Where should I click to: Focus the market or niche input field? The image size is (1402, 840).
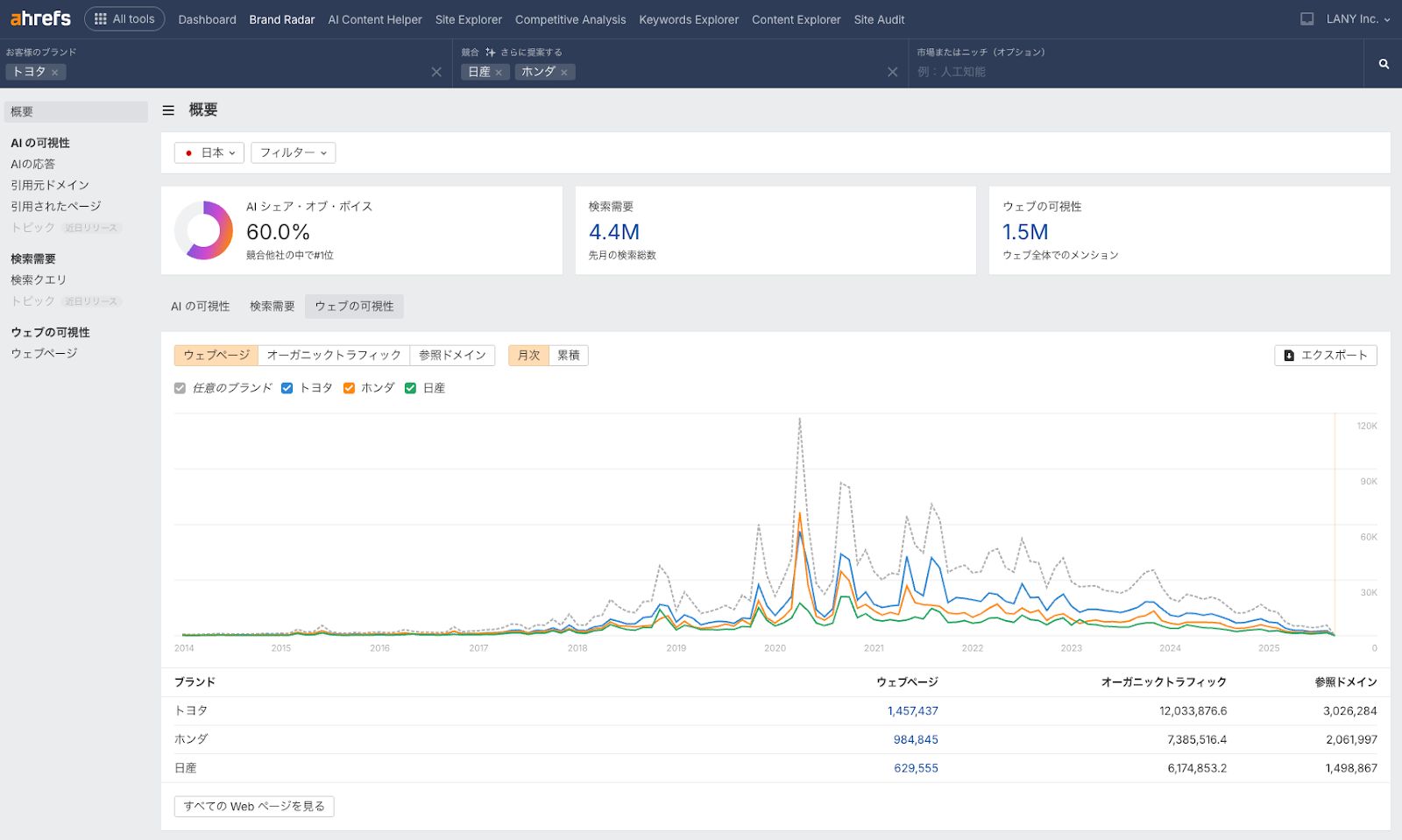[x=1135, y=72]
